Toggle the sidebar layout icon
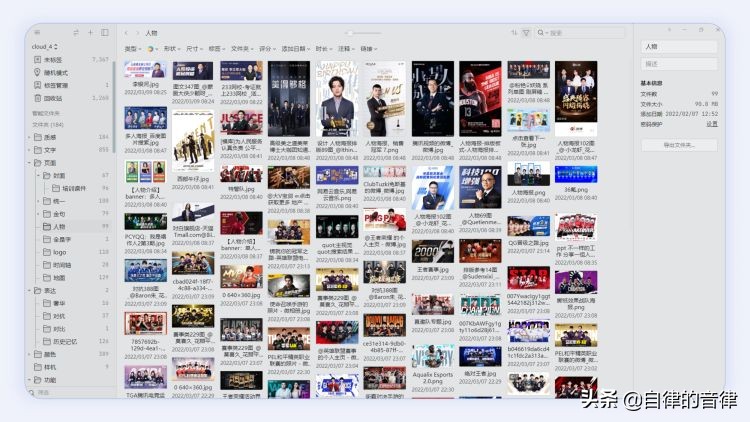Screen dimensions: 750x422 (x=104, y=32)
